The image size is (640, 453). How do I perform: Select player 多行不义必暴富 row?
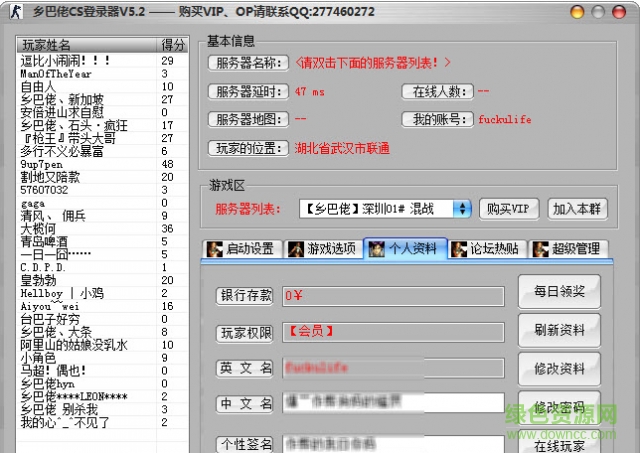point(102,151)
